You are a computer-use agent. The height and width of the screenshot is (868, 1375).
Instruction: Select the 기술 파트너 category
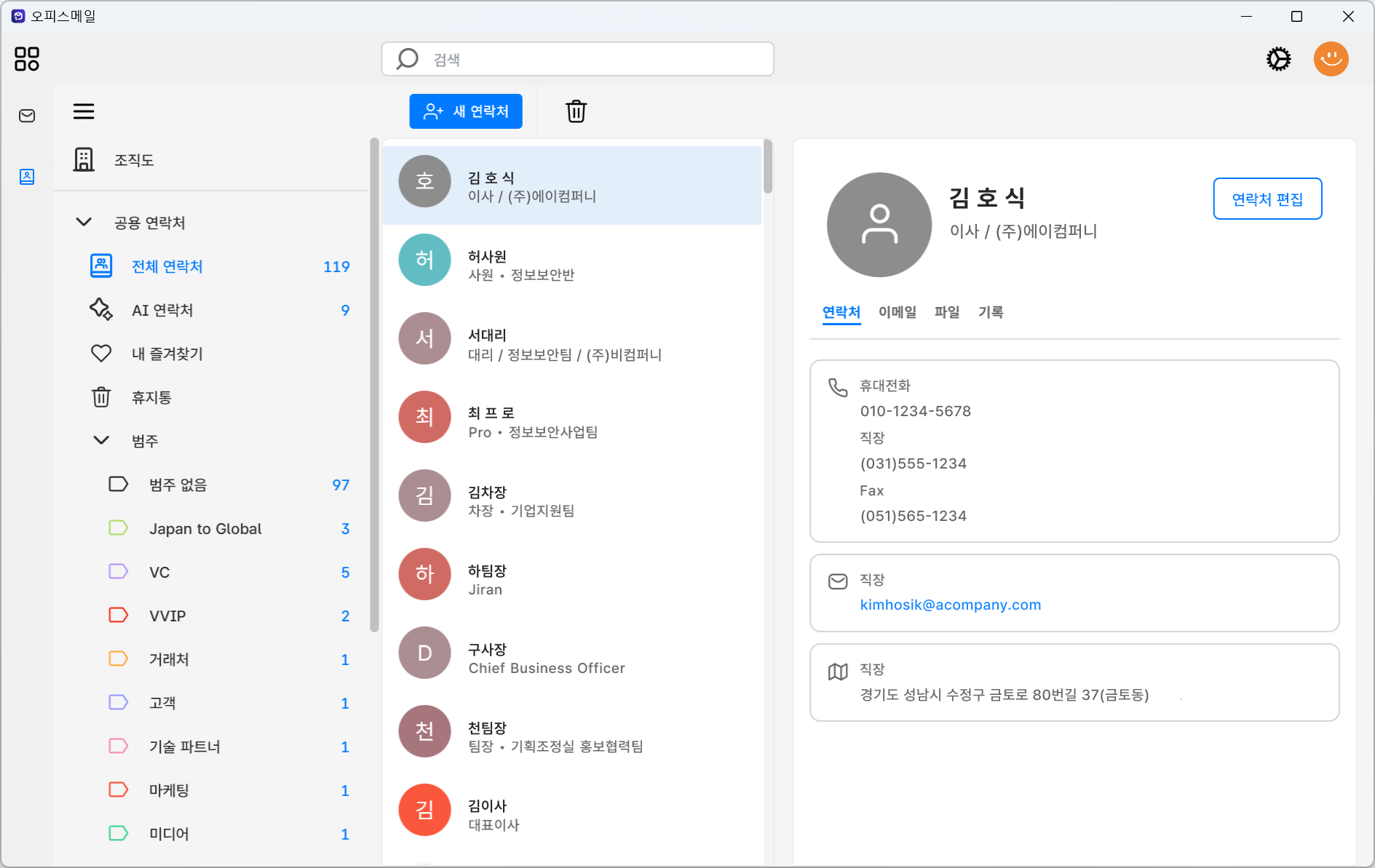pyautogui.click(x=228, y=746)
